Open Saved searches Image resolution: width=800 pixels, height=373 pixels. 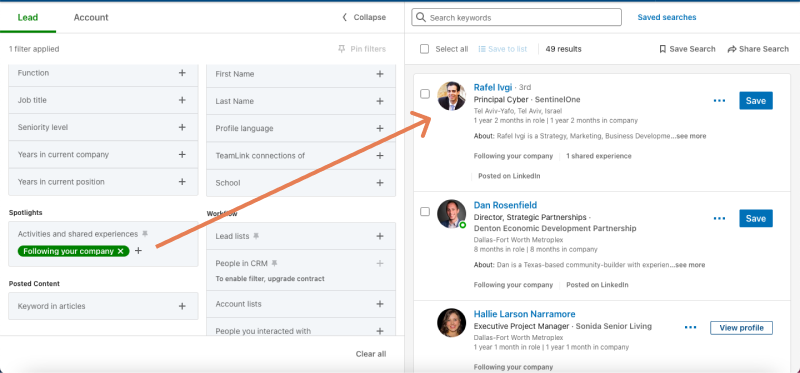point(666,17)
